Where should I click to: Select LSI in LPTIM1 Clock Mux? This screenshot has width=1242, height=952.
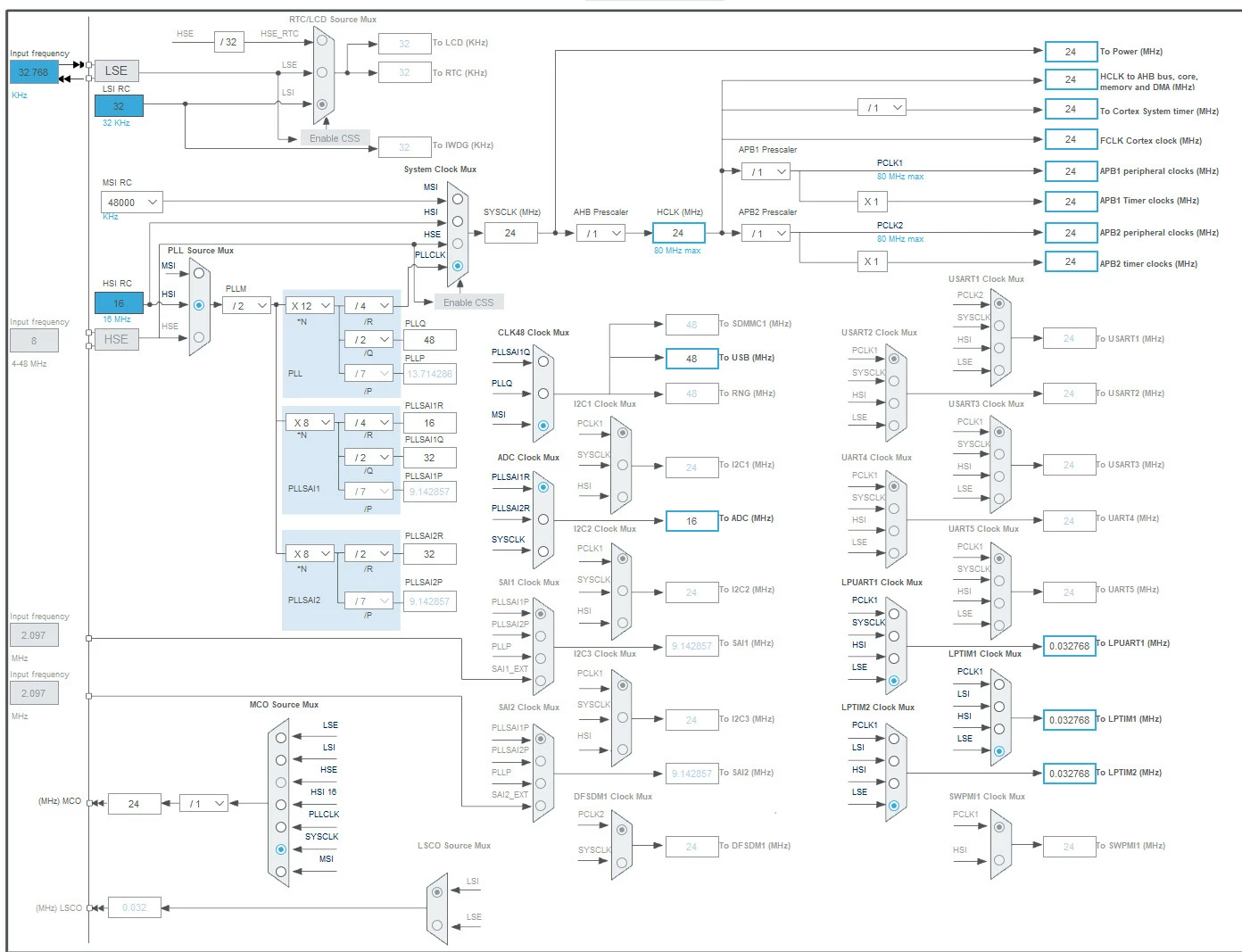(998, 707)
